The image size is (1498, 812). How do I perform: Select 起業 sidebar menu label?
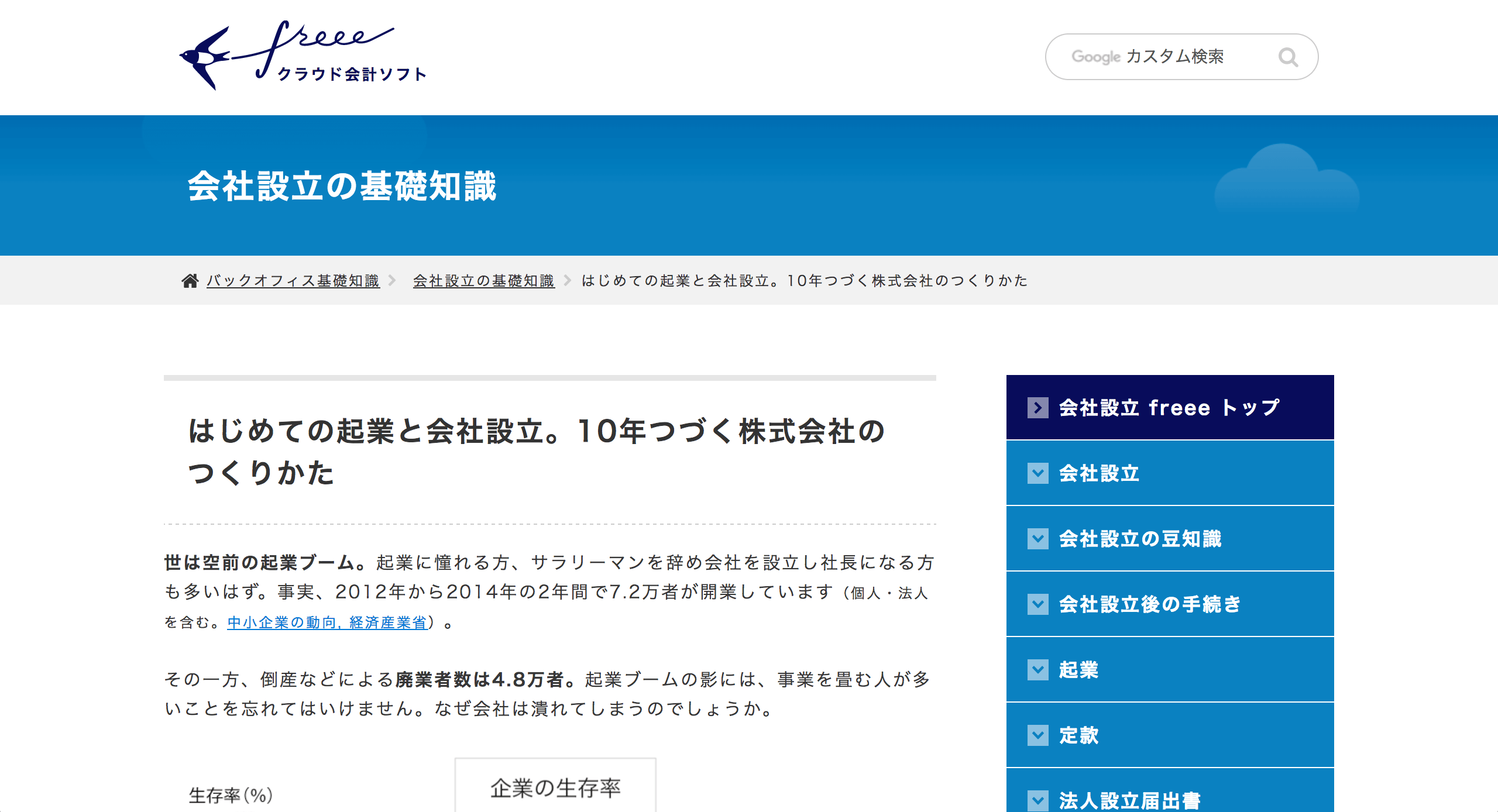(x=1079, y=670)
